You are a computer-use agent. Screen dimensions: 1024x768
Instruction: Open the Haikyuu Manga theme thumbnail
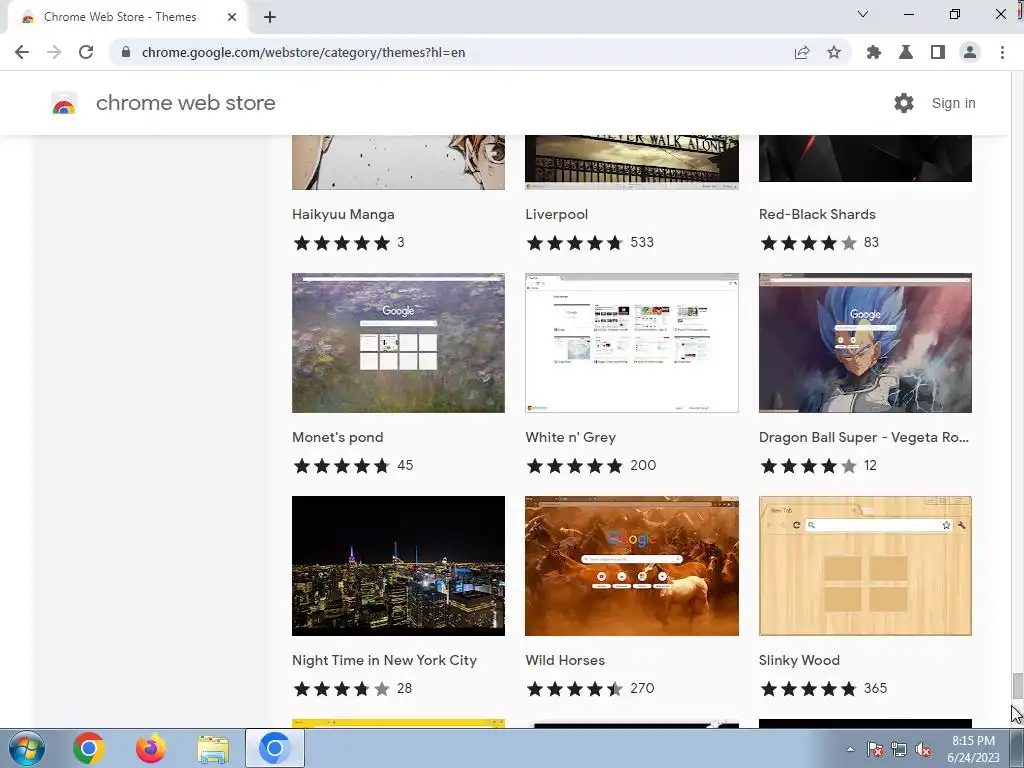[x=398, y=162]
